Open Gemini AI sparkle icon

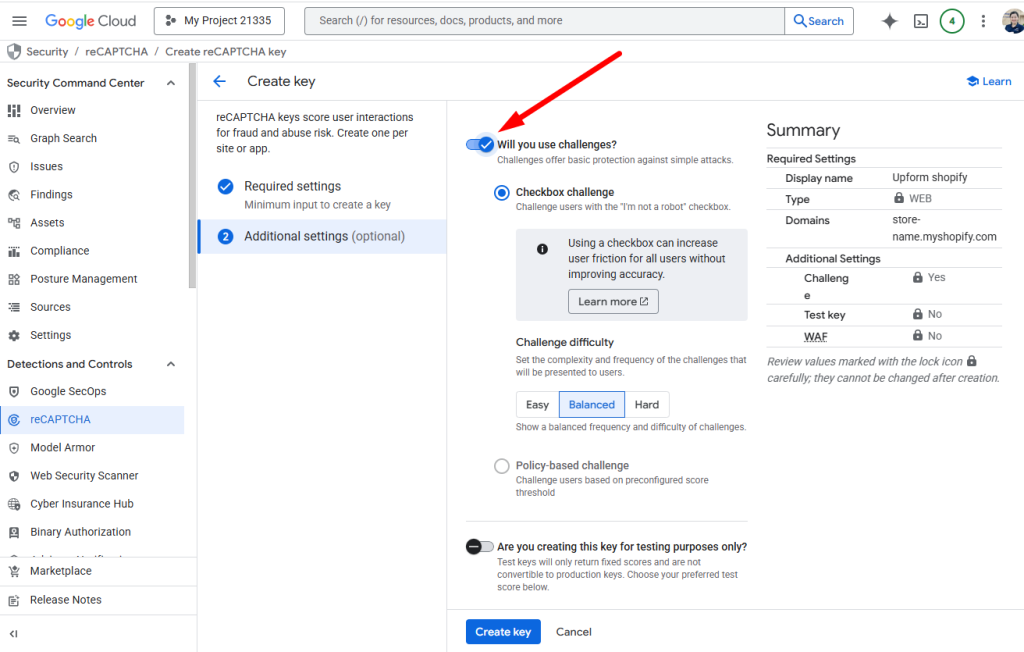889,21
